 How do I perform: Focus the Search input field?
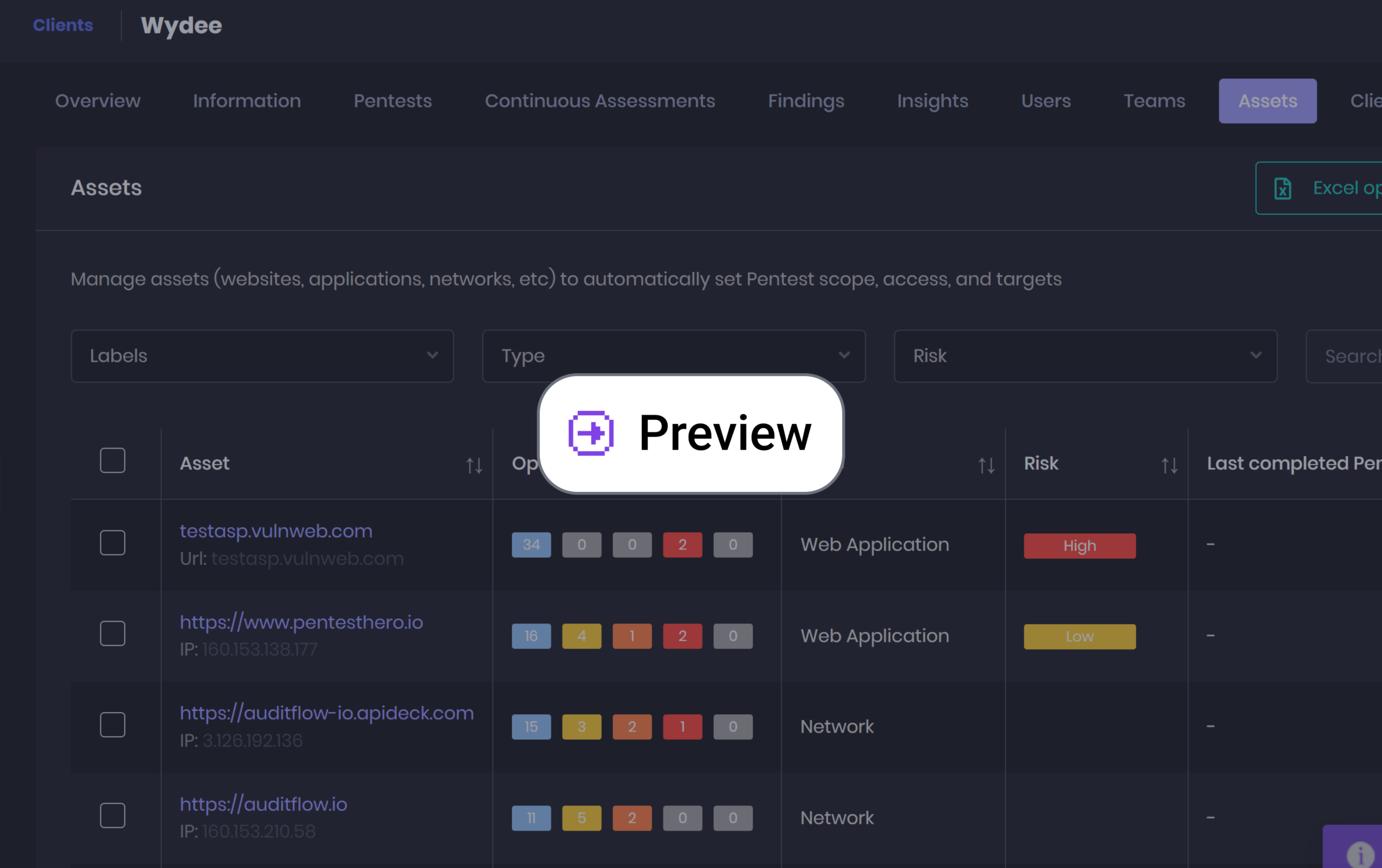pyautogui.click(x=1344, y=356)
